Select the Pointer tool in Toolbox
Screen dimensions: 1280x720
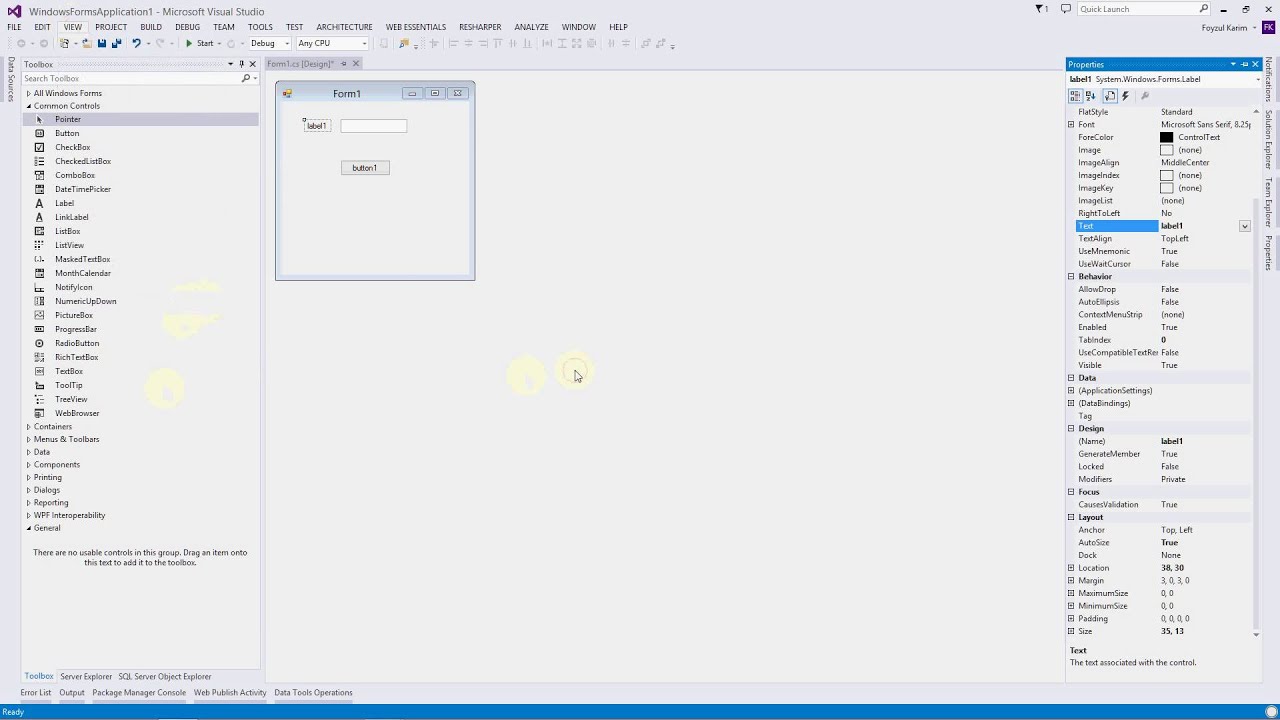click(140, 119)
